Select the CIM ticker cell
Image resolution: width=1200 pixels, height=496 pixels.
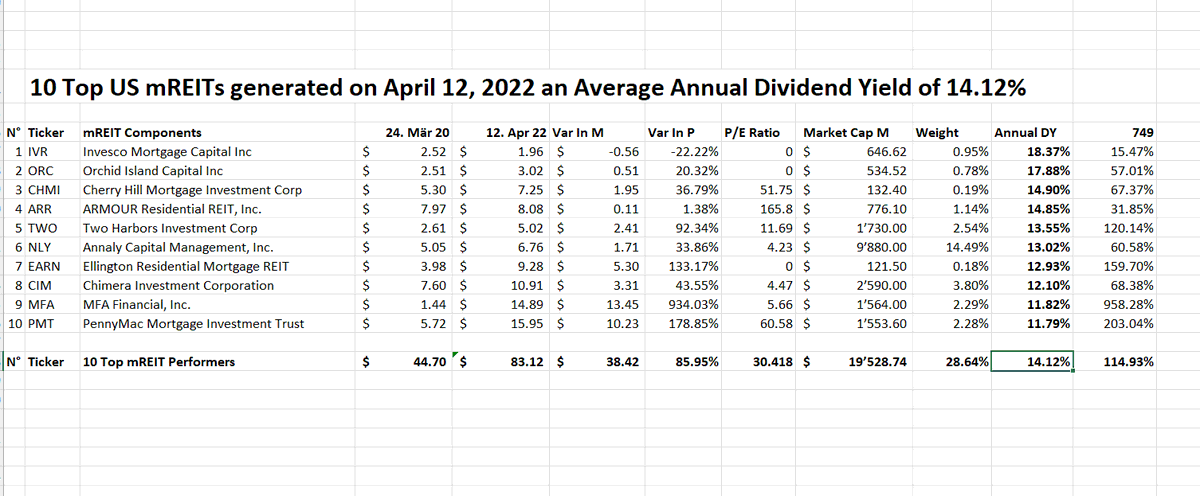point(40,285)
